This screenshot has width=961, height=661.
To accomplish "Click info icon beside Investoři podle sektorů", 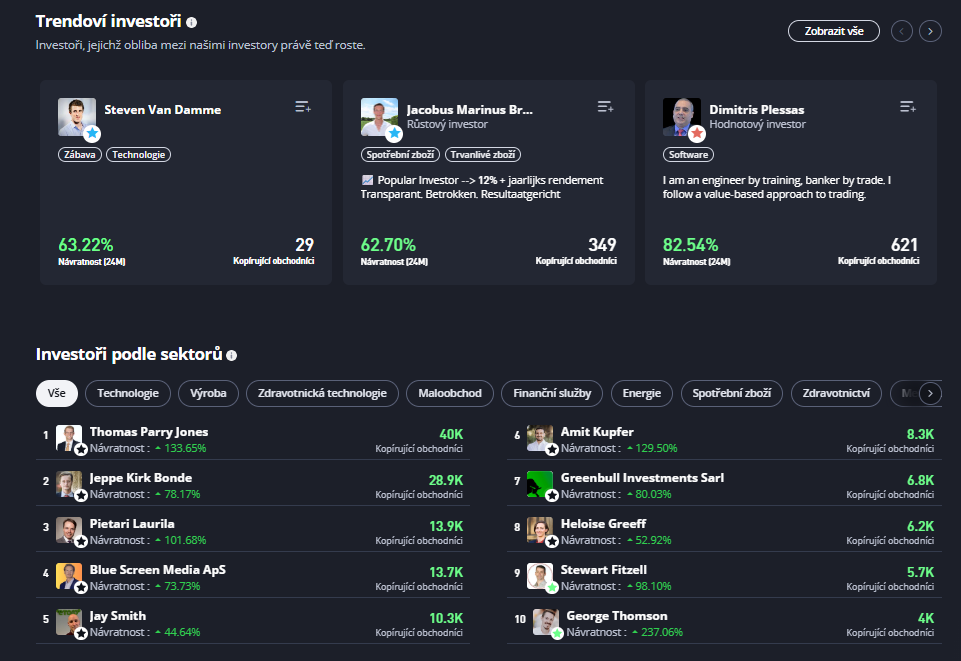I will (232, 355).
